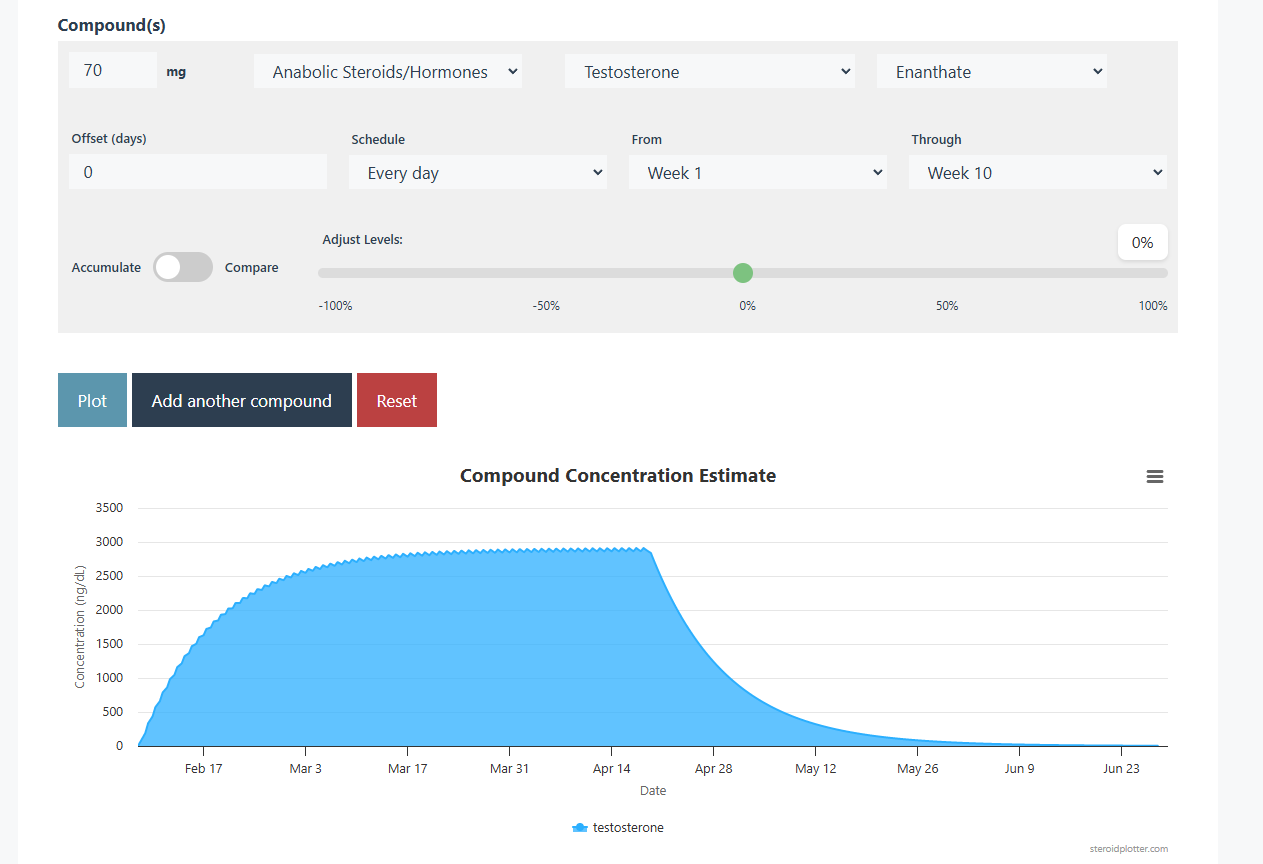Expand the Schedule 'Every day' dropdown
The image size is (1263, 864).
pos(477,173)
